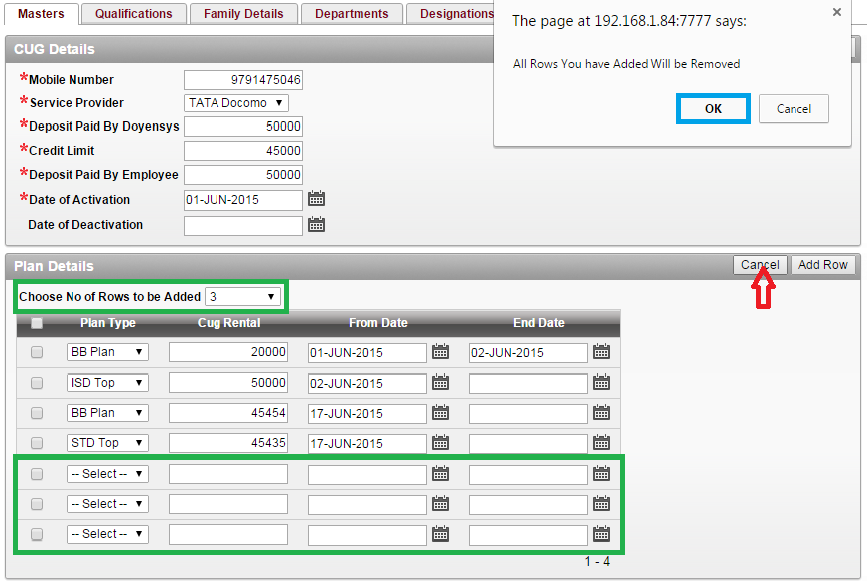Open End Date calendar on the STD Top row
The width and height of the screenshot is (867, 582).
tap(602, 442)
